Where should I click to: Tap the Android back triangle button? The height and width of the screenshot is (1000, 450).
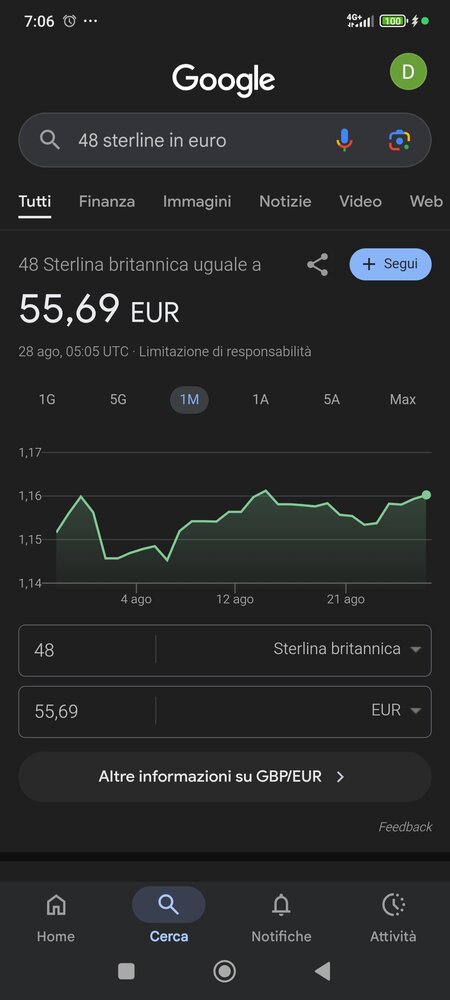(323, 971)
